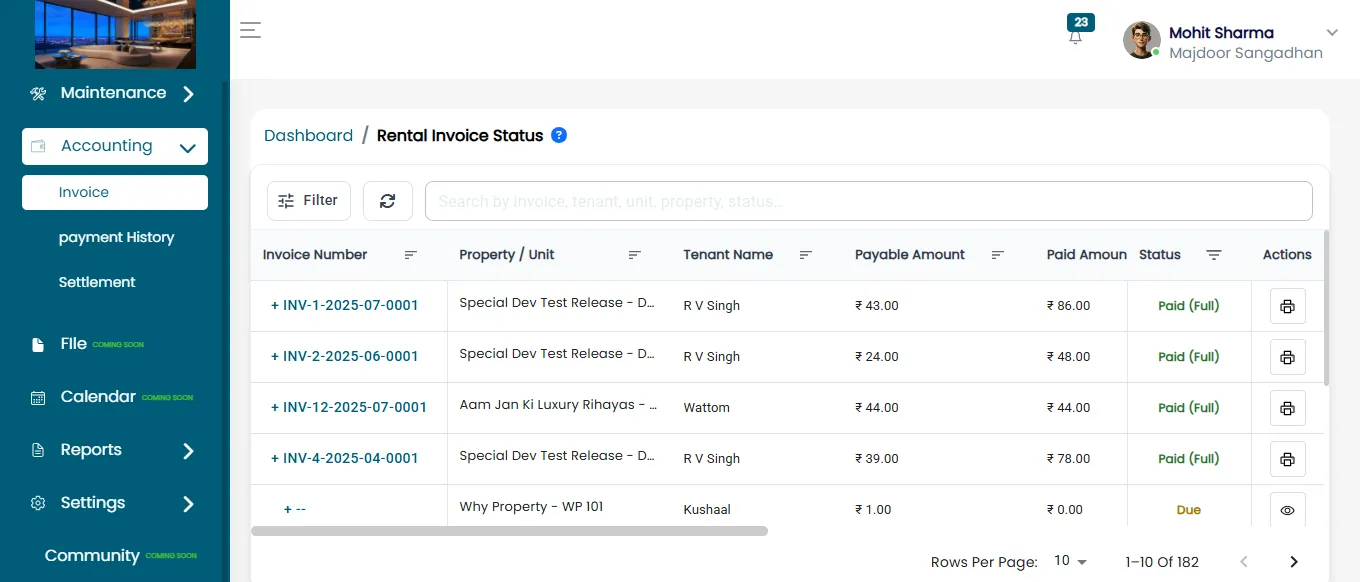
Task: Sort by Property / Unit column icon
Action: coord(634,255)
